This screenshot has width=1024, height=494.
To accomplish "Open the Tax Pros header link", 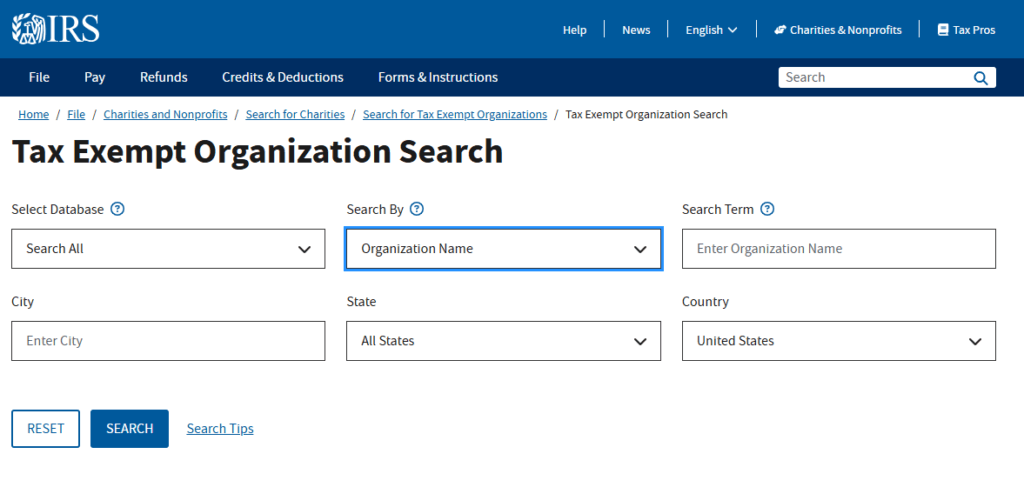I will [x=967, y=30].
